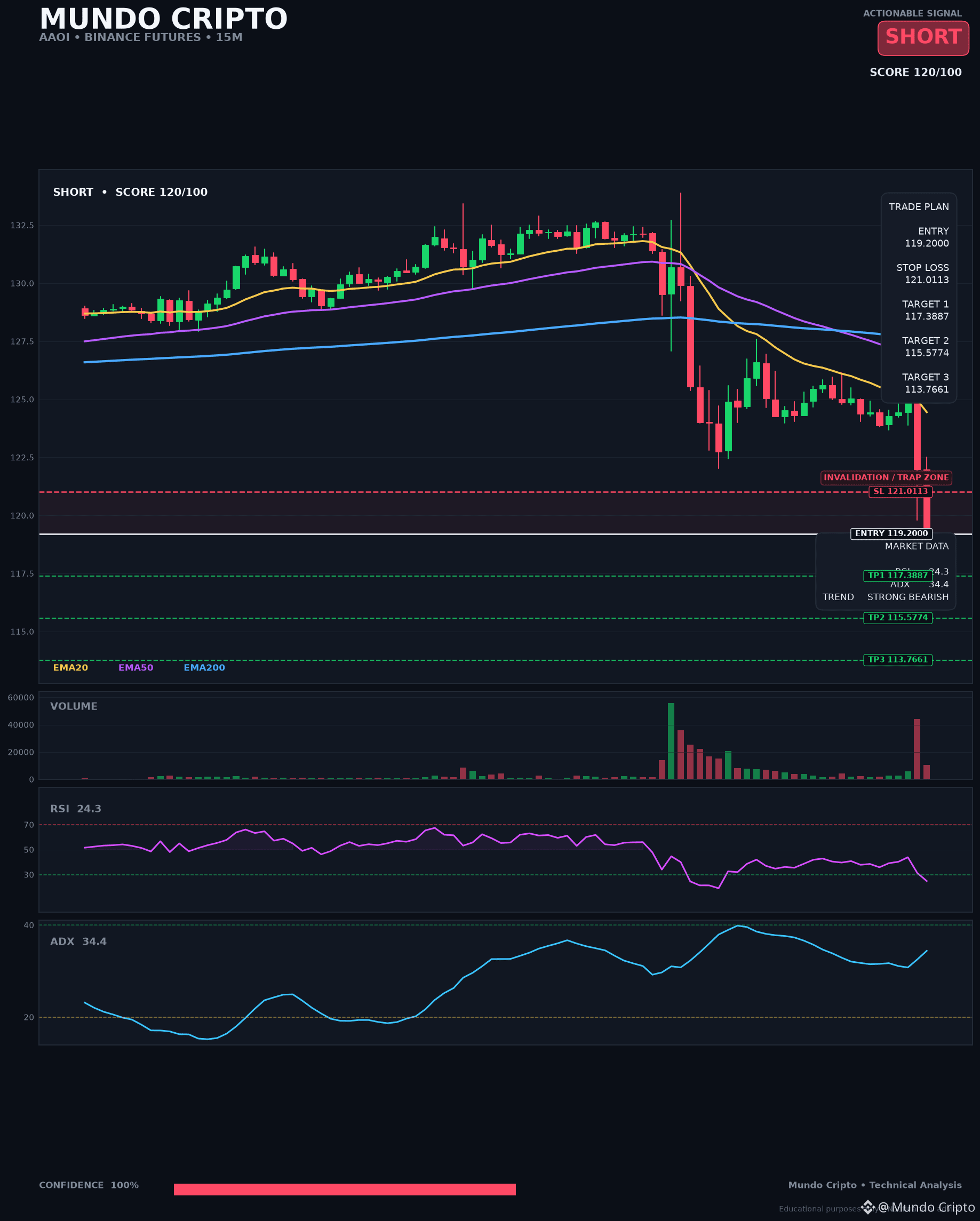Click the tallest red volume bar near the right edge
The height and width of the screenshot is (1221, 980).
coord(917,749)
